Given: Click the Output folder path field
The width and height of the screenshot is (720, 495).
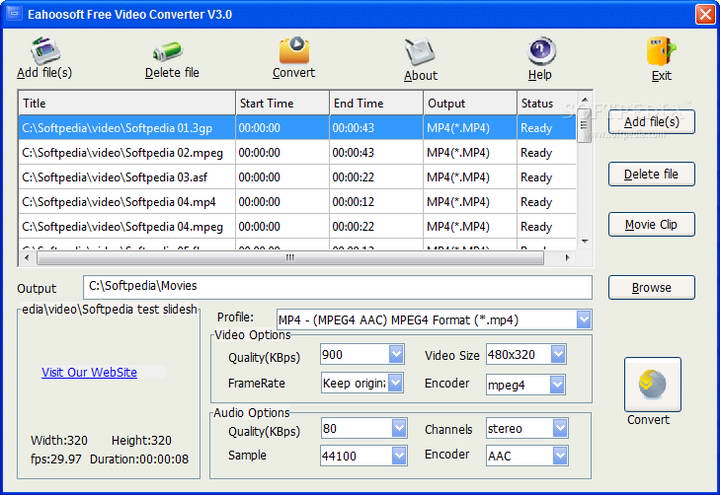Looking at the screenshot, I should tap(338, 288).
